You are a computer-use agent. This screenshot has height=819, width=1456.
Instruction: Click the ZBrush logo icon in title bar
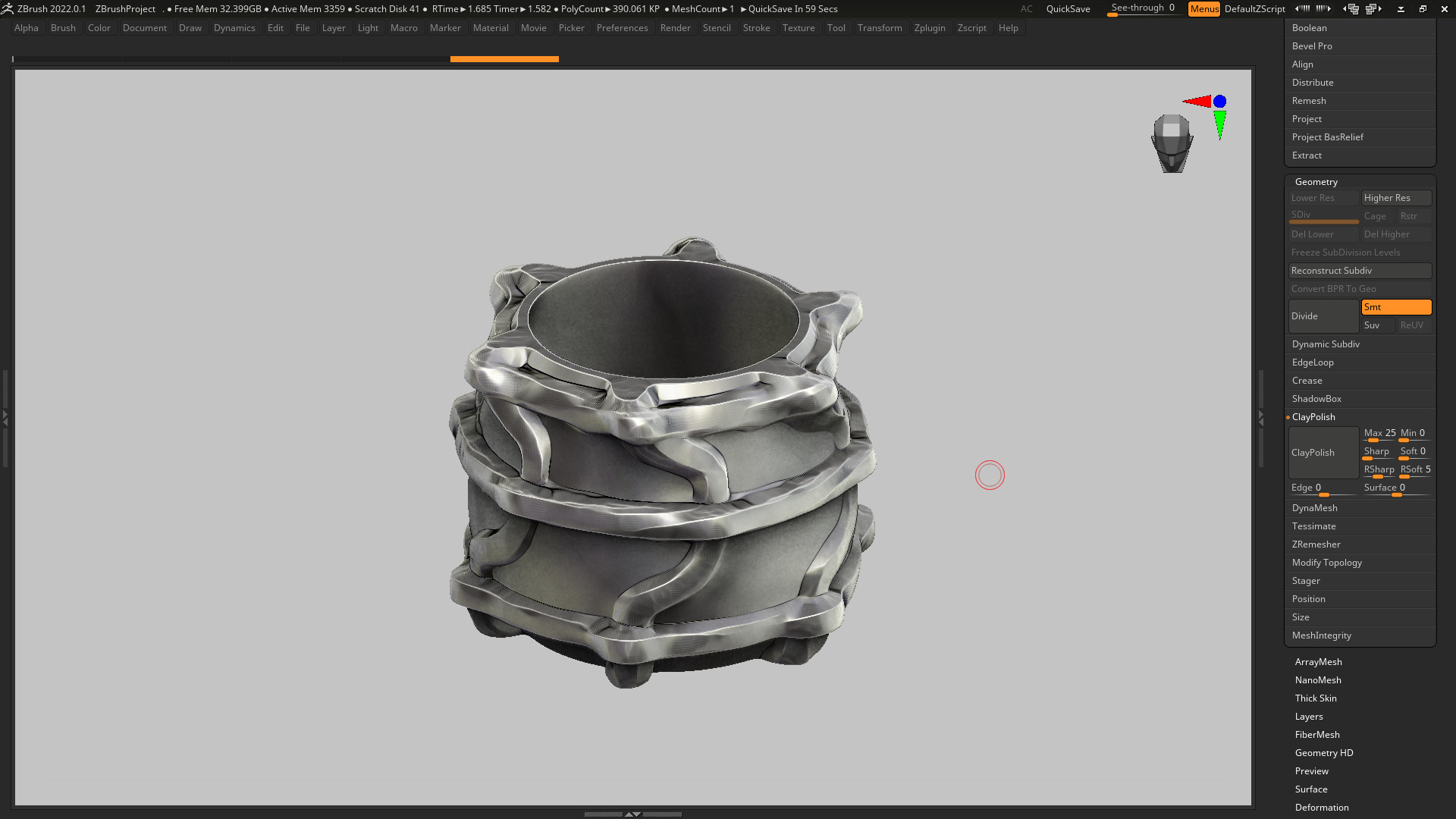(x=7, y=8)
